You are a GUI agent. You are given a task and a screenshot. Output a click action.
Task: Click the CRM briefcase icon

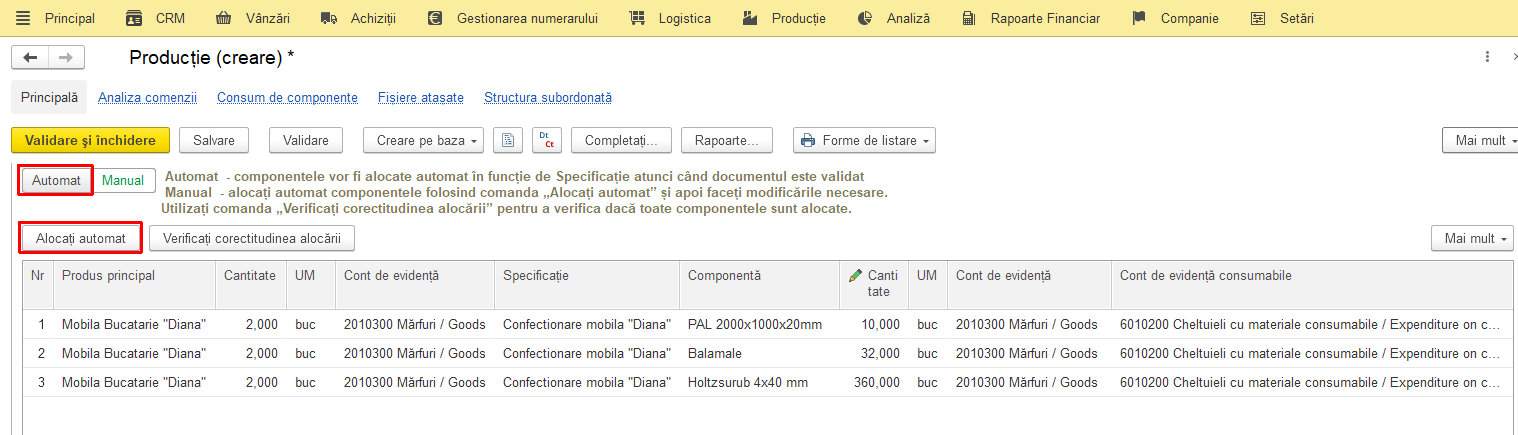coord(134,18)
